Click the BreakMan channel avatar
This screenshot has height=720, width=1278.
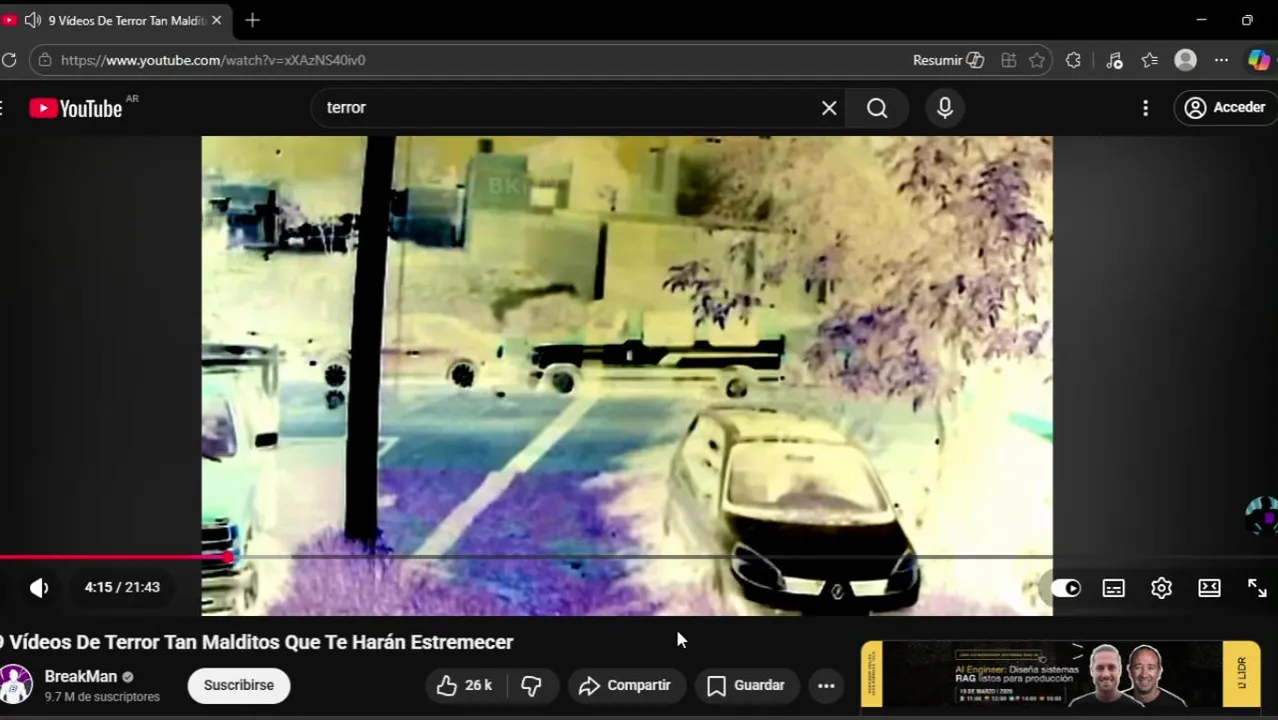15,685
